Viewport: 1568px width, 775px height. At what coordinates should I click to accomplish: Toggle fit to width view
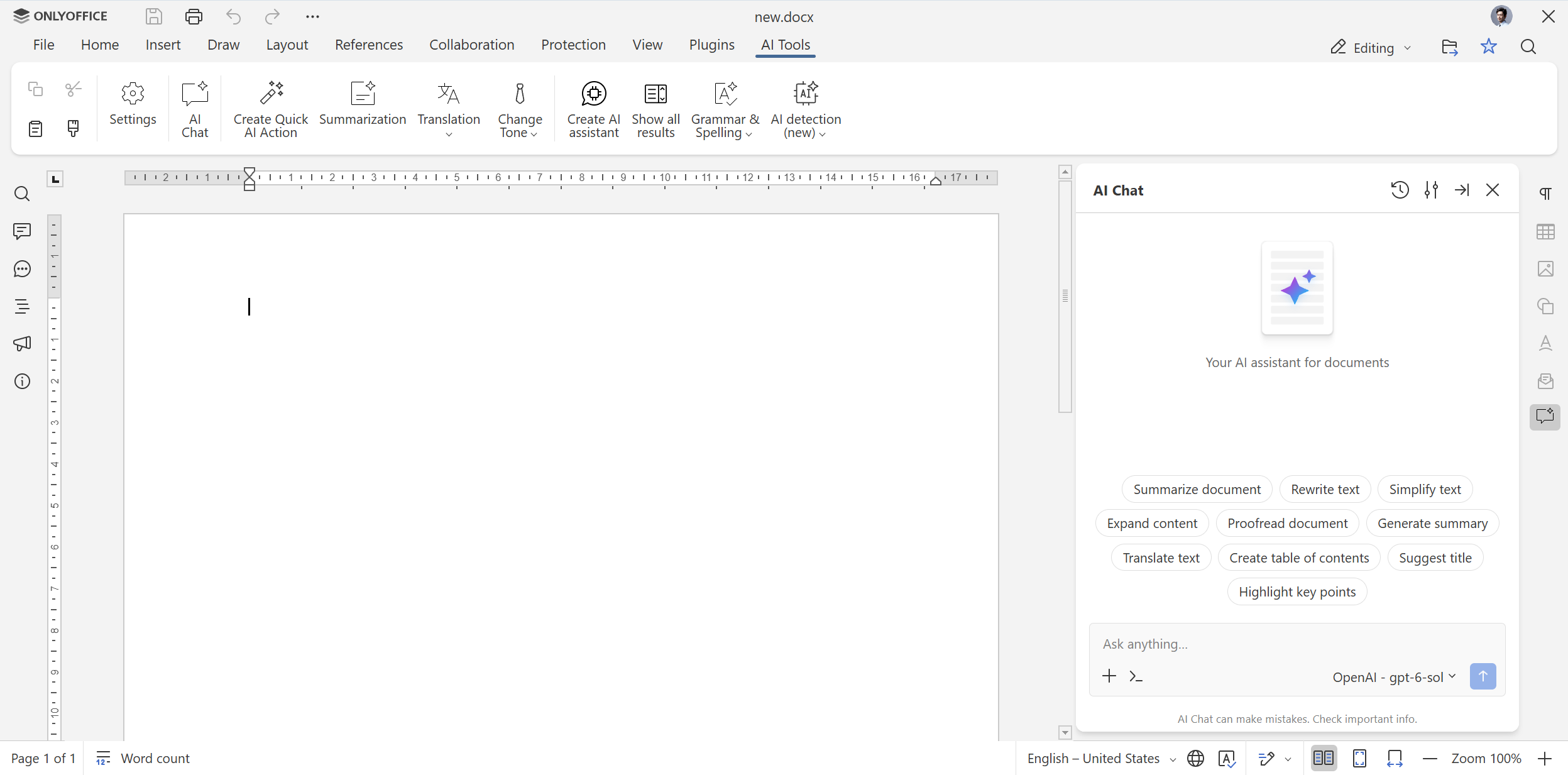[1395, 759]
